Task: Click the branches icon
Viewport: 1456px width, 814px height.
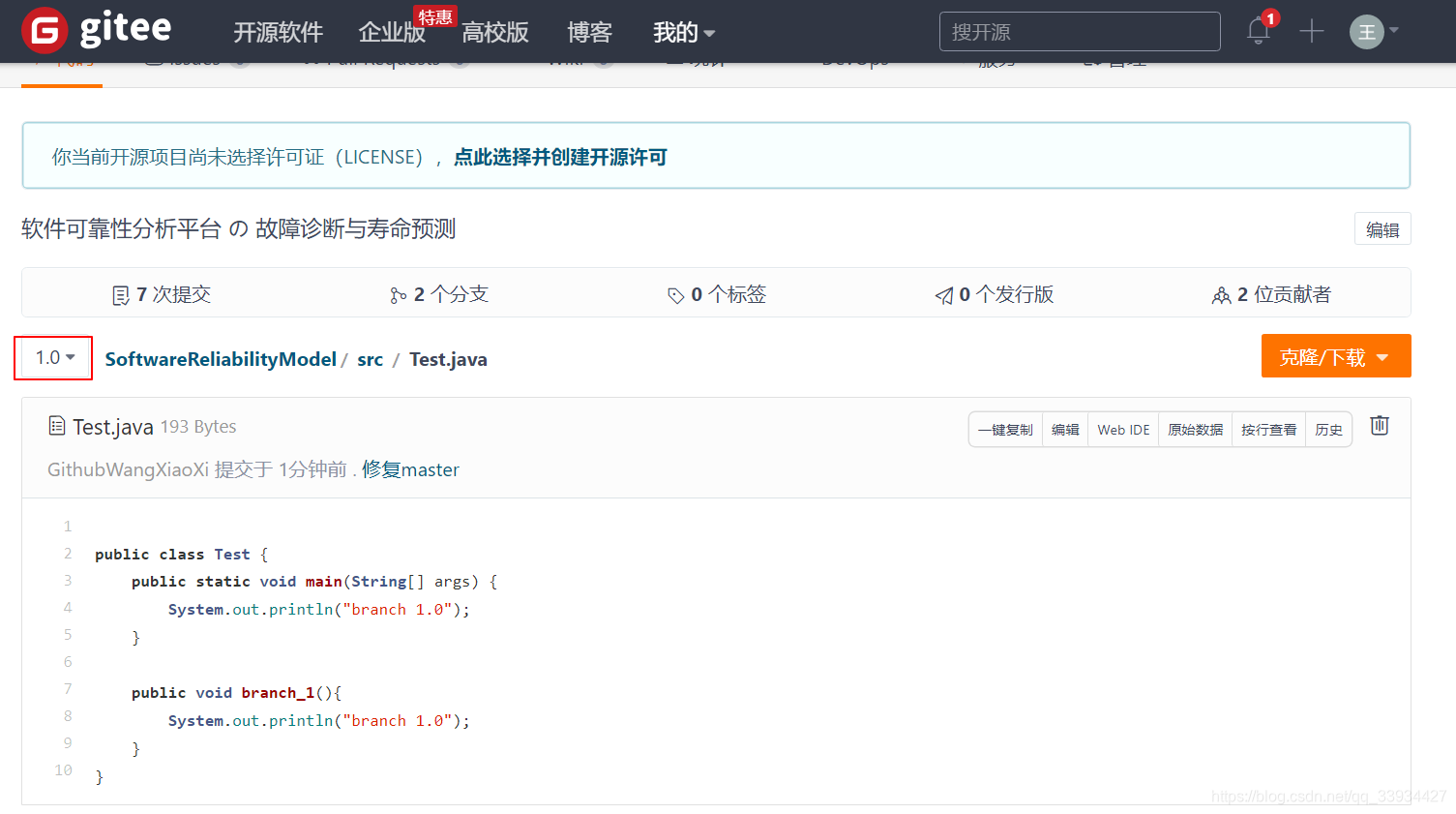Action: pos(398,295)
